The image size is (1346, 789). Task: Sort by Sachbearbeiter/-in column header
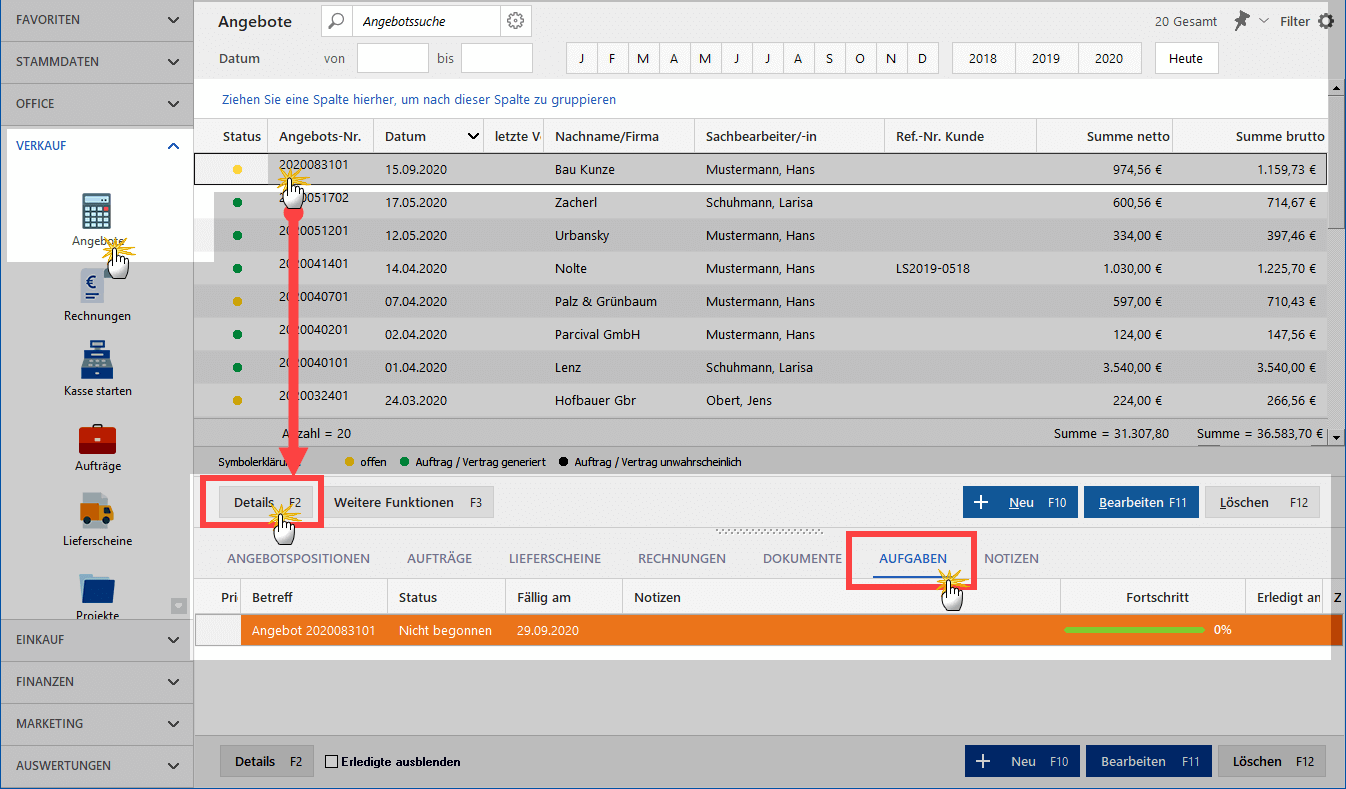[x=790, y=136]
